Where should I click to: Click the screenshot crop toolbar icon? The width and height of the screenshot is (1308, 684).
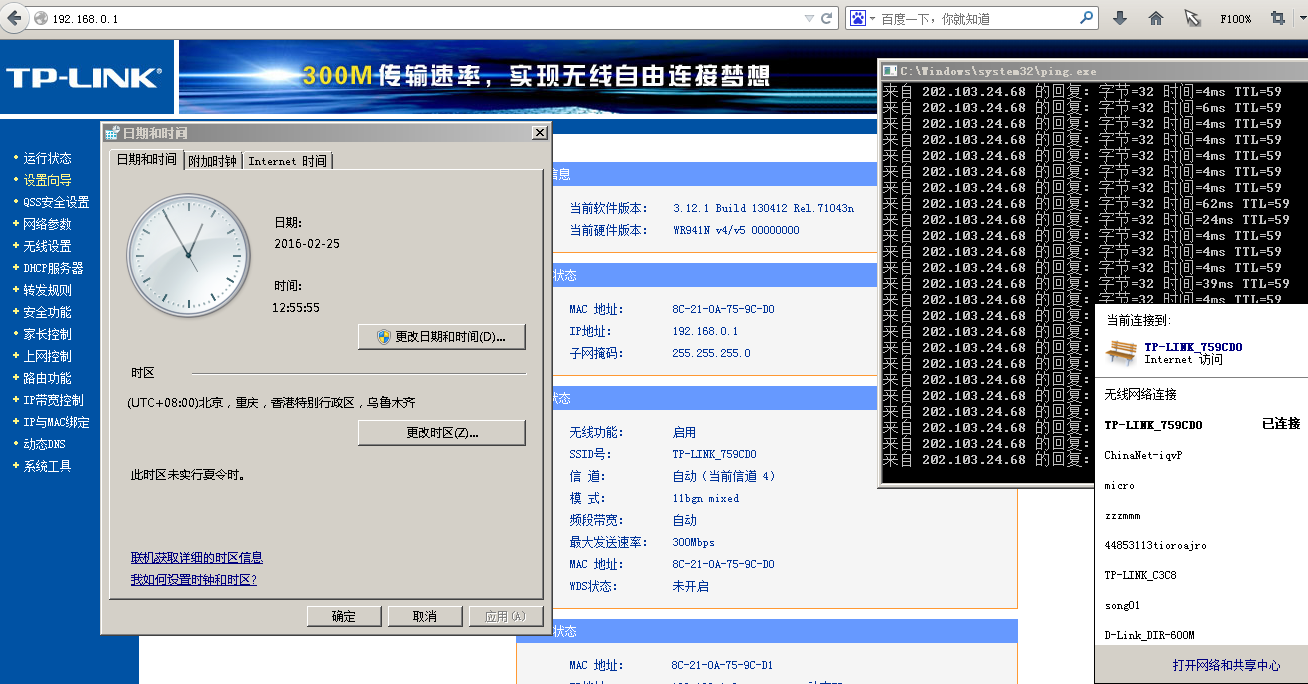(1278, 18)
